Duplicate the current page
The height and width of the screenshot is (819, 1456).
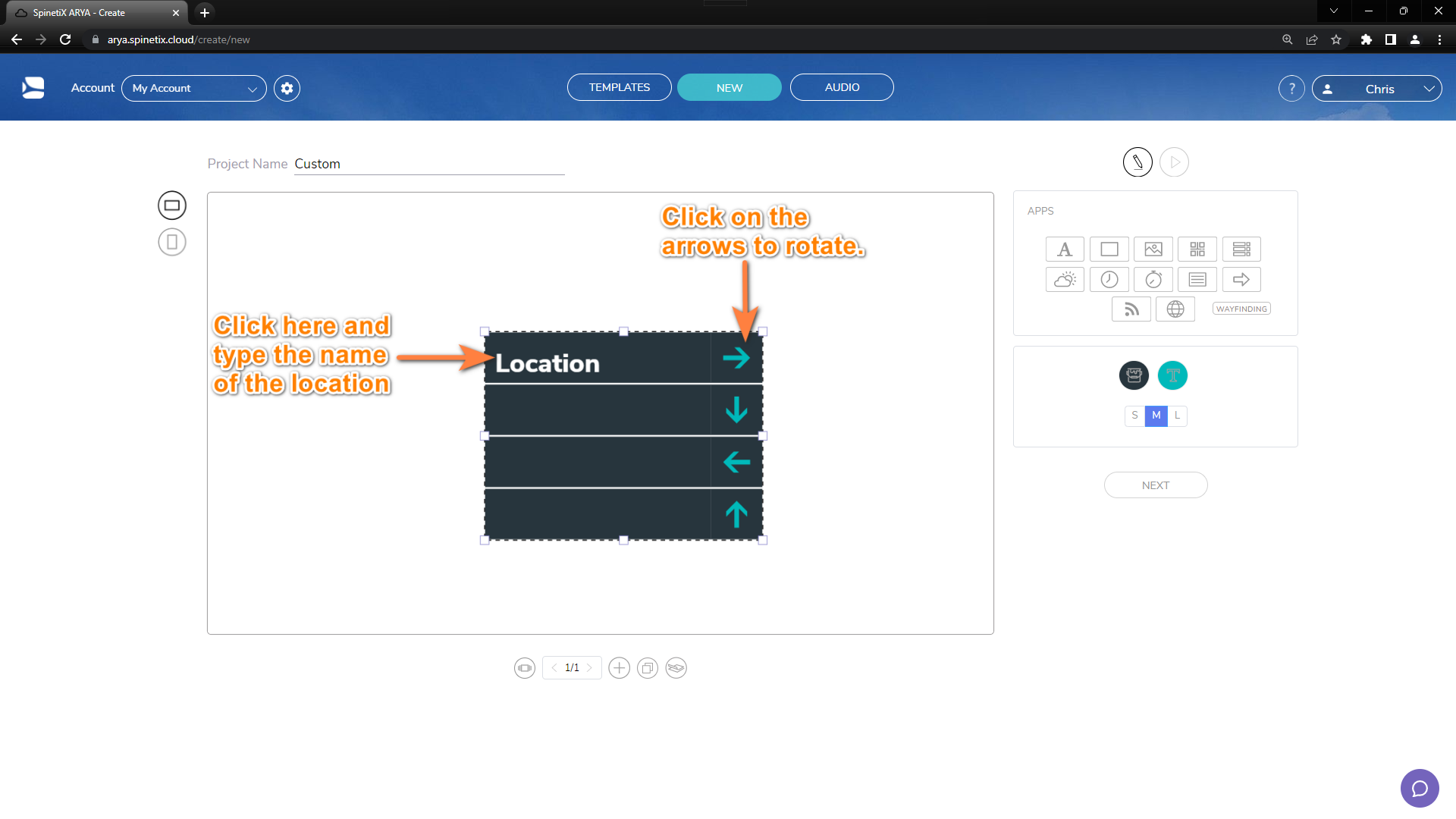[x=648, y=667]
